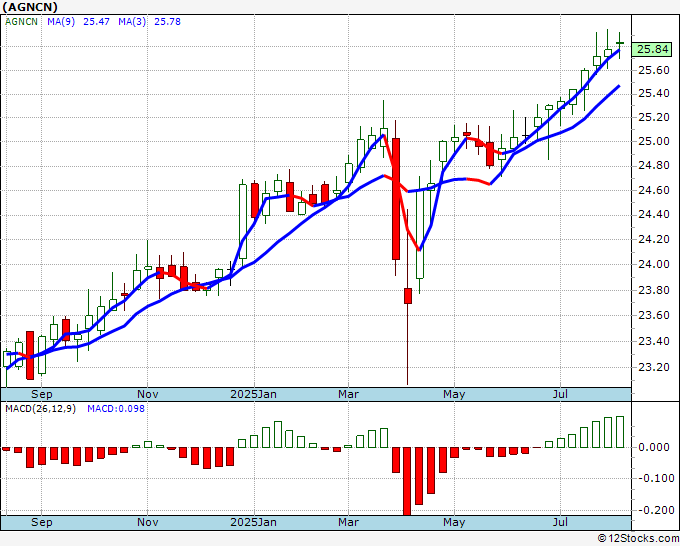The height and width of the screenshot is (546, 680).
Task: Click the 0.000 MACD axis label
Action: (654, 447)
